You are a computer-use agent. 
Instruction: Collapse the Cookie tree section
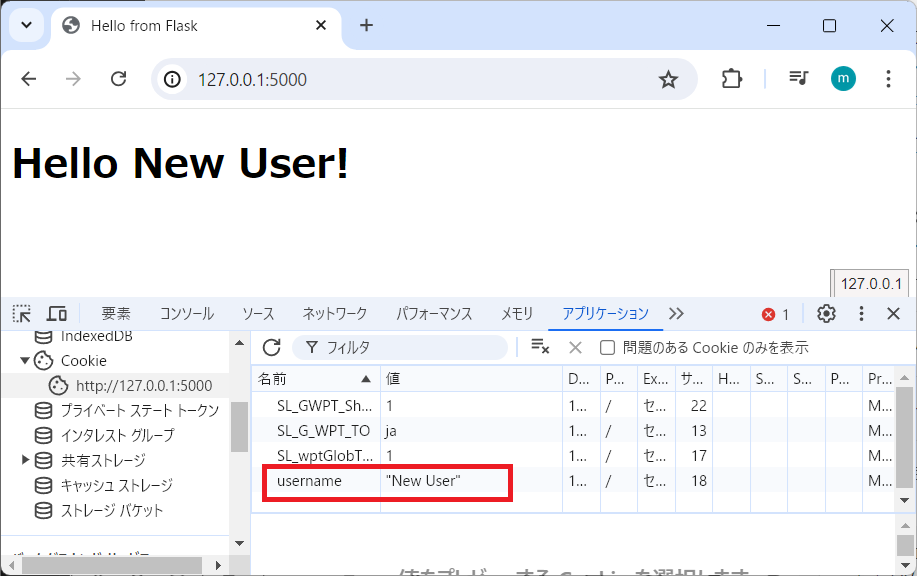[x=25, y=360]
